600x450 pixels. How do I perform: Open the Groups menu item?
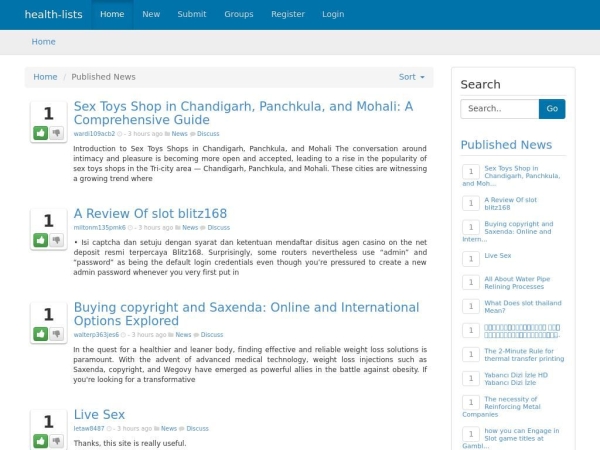[239, 15]
